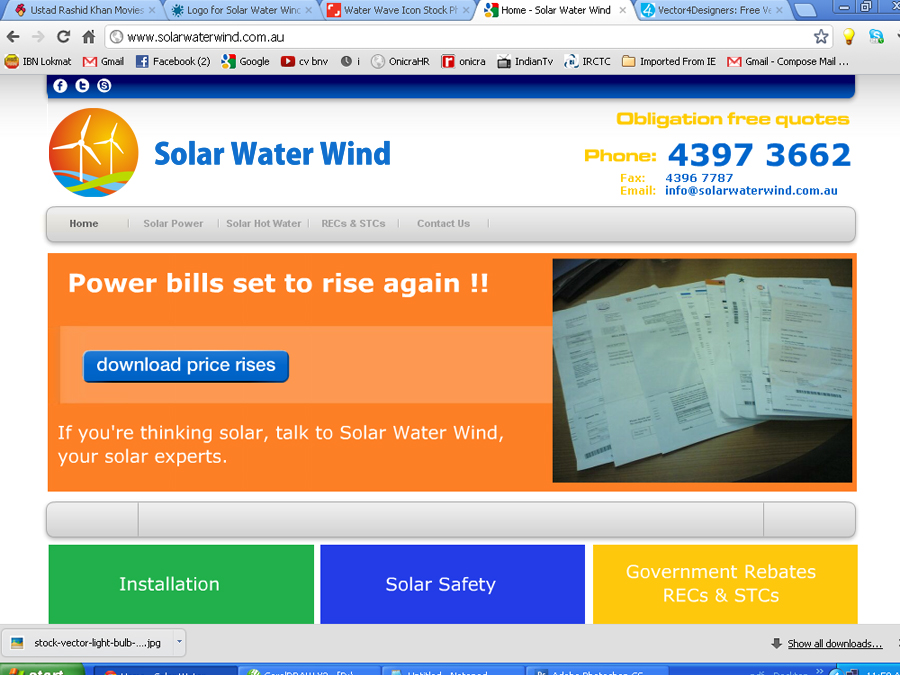Close the Ustad Rashid Khan Movies tab
The height and width of the screenshot is (675, 900).
(x=152, y=10)
